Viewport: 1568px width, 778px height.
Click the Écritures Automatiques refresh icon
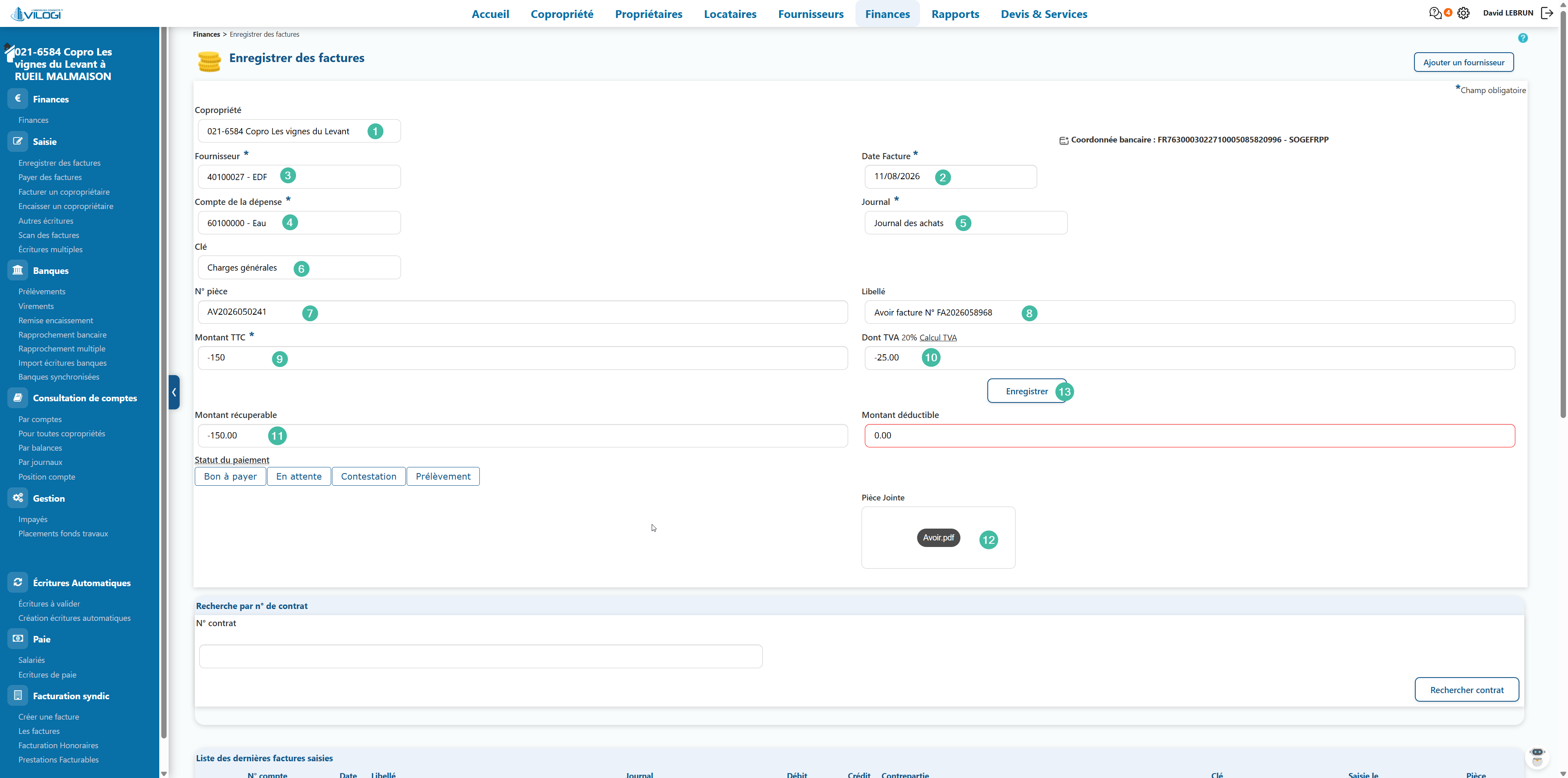18,582
